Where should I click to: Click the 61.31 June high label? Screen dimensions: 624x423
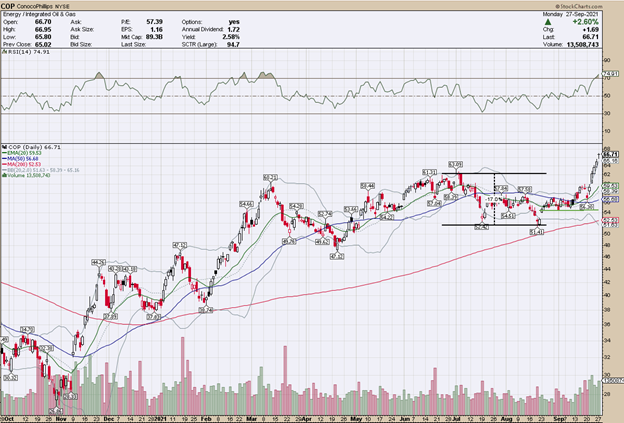tap(429, 172)
